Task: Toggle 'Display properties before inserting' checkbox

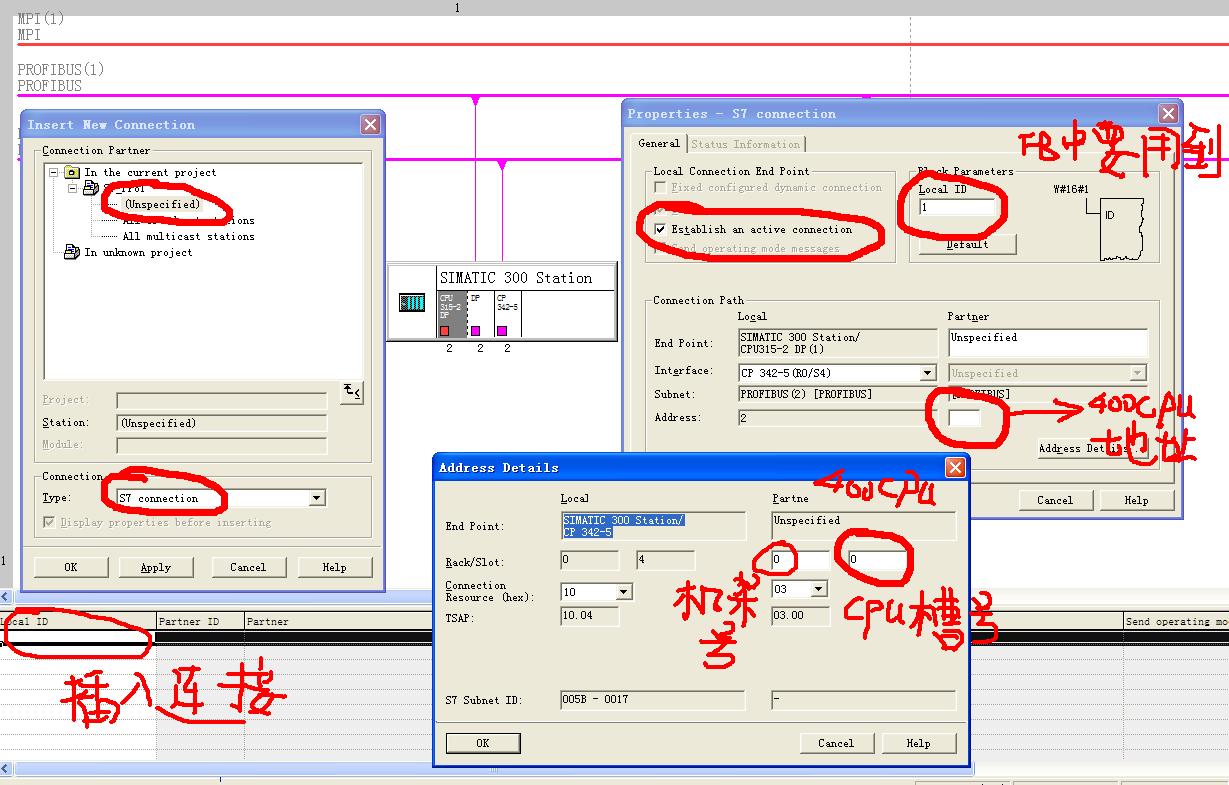Action: coord(49,522)
